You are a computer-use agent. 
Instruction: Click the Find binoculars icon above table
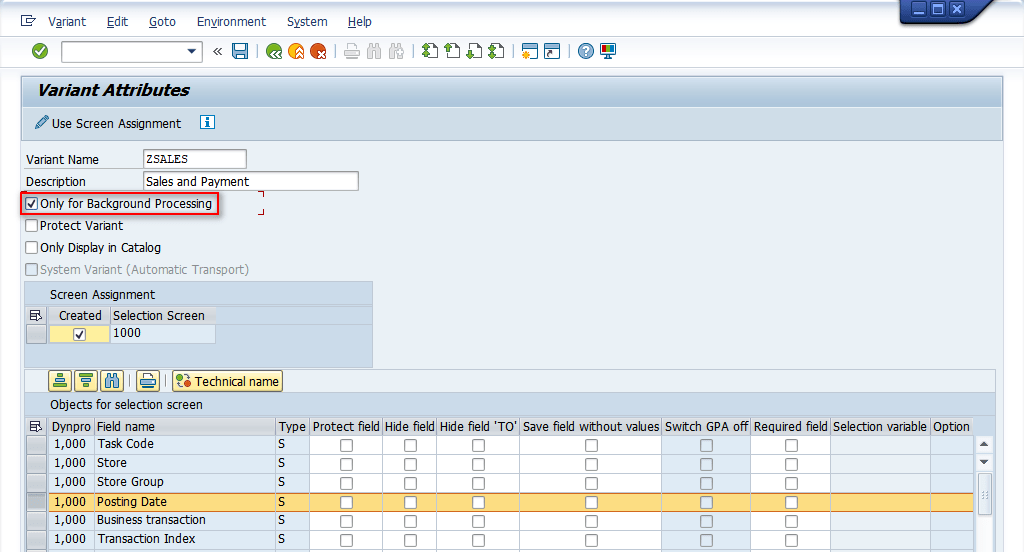click(111, 381)
